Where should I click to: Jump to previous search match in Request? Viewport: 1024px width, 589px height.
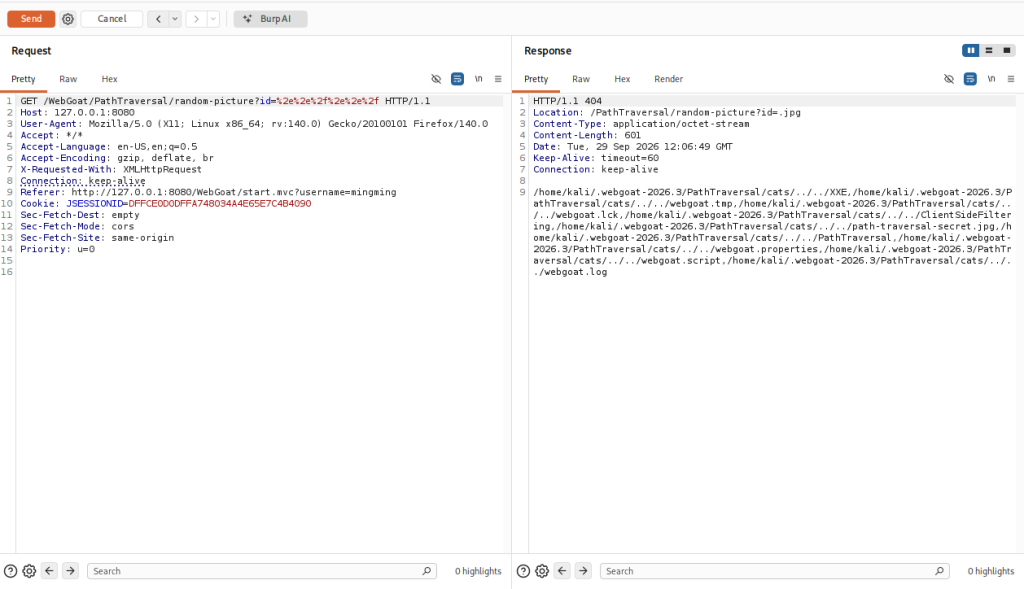point(50,571)
